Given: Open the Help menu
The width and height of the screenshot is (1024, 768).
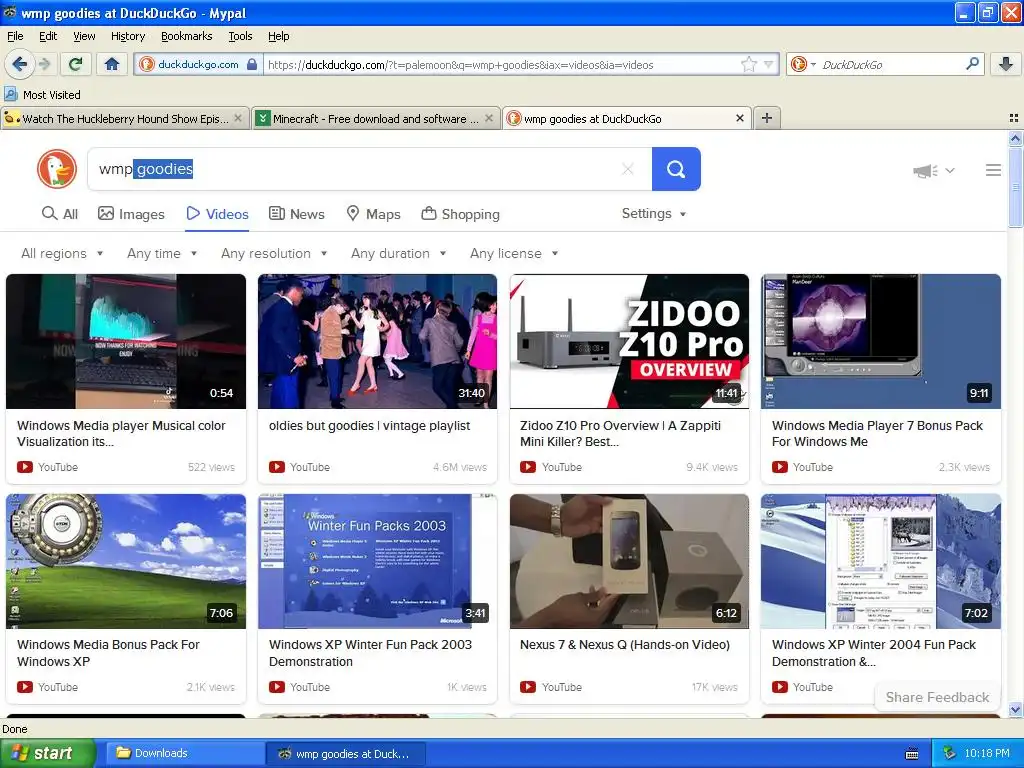Looking at the screenshot, I should [x=278, y=36].
